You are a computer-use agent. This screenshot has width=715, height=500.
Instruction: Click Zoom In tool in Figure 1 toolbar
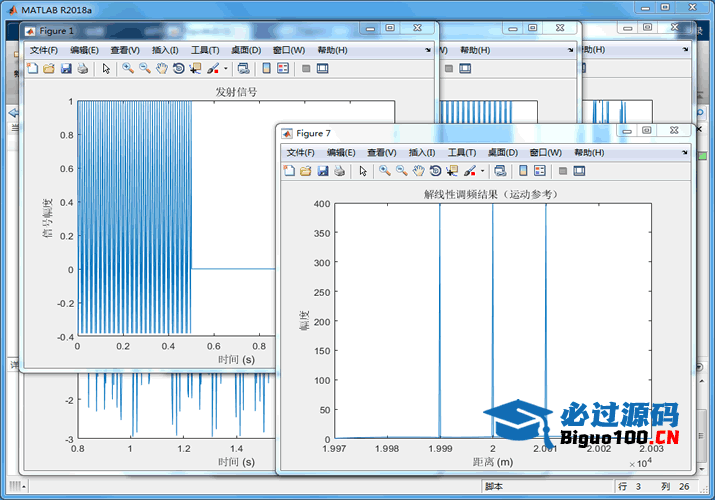click(128, 68)
